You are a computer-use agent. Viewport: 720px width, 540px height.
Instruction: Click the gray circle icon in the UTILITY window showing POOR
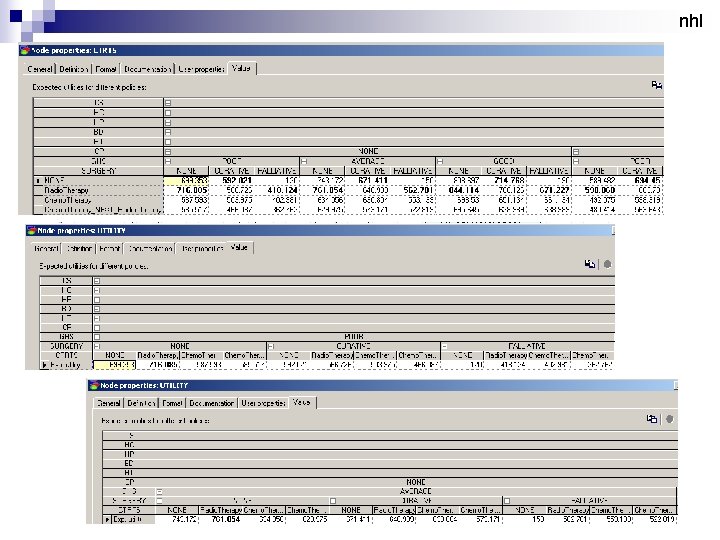608,264
